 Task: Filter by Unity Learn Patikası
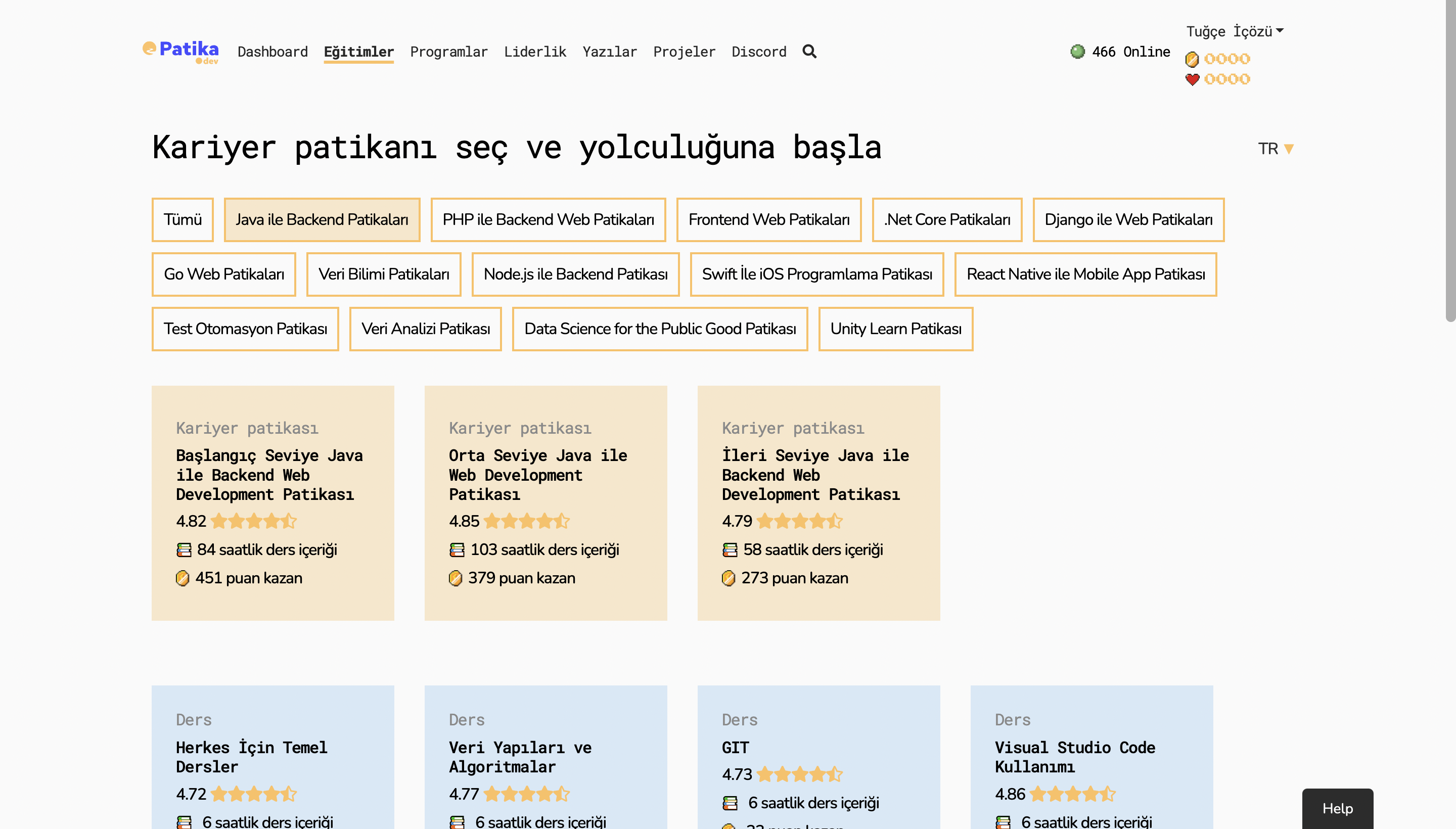pyautogui.click(x=895, y=329)
